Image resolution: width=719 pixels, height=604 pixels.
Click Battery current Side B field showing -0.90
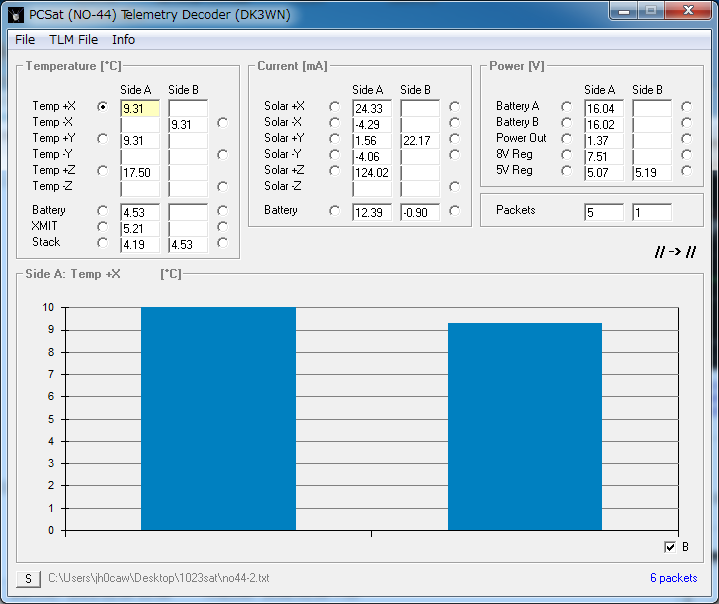(x=420, y=212)
